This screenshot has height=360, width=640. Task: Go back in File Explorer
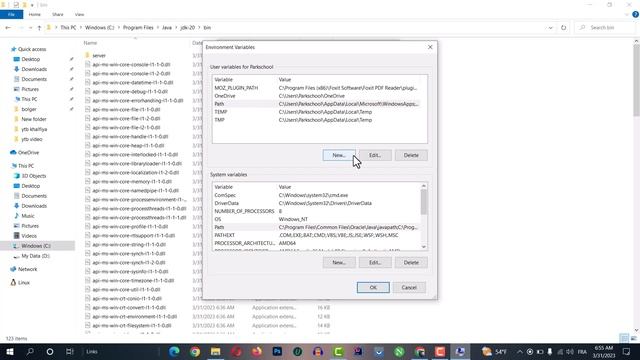tap(8, 28)
